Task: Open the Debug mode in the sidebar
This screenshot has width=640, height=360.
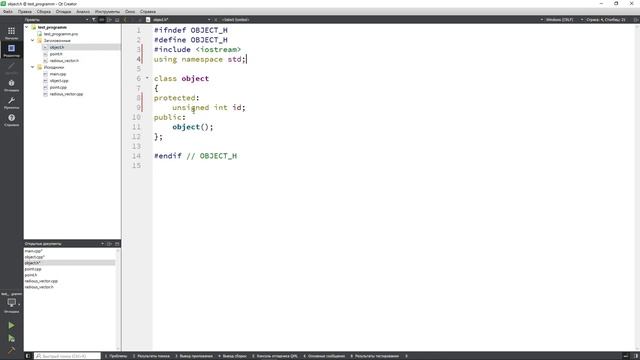Action: click(11, 85)
